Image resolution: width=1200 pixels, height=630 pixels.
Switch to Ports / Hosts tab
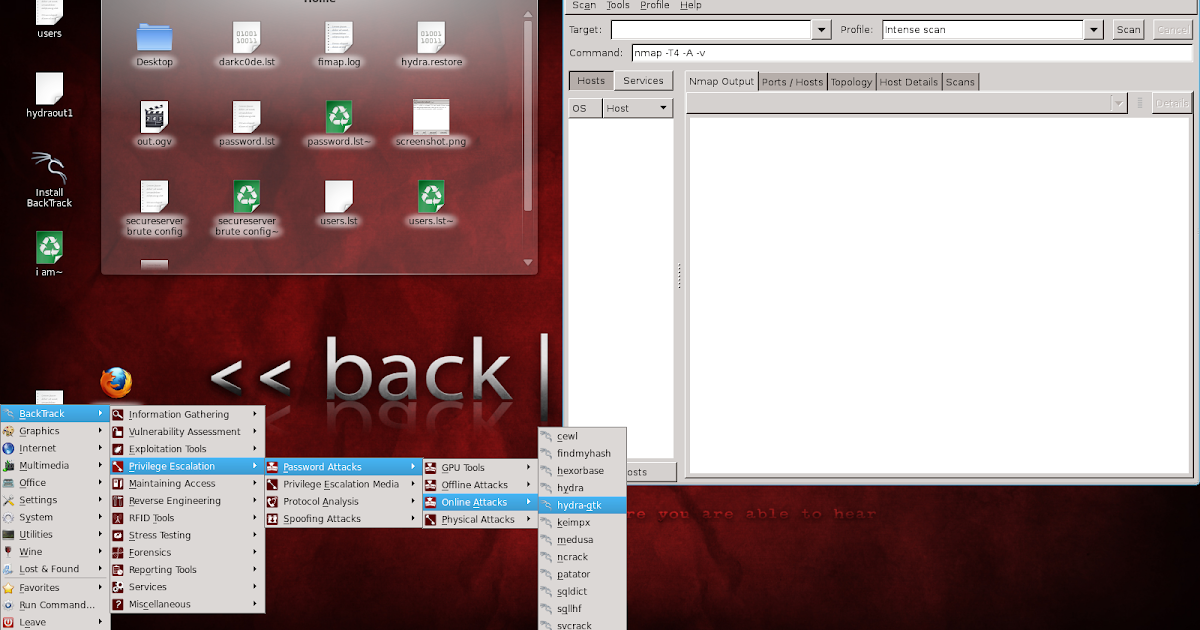click(792, 82)
